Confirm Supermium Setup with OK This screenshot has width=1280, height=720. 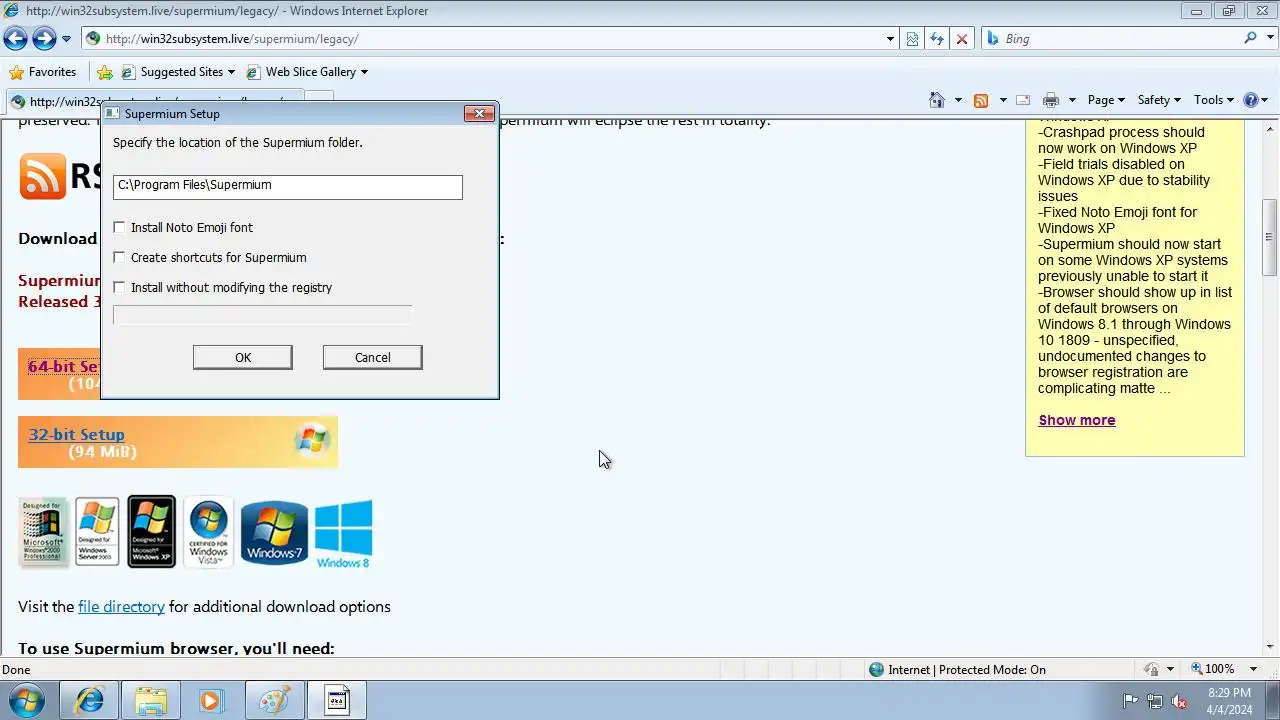coord(243,357)
